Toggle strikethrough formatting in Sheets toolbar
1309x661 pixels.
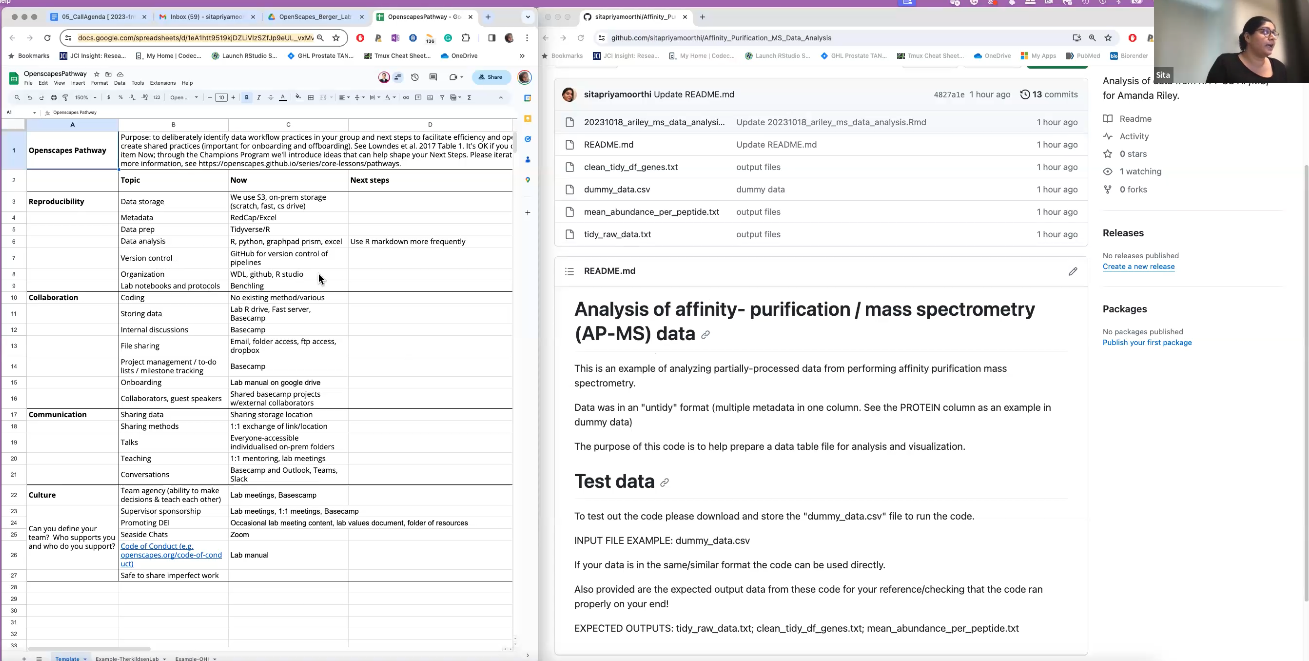click(270, 98)
